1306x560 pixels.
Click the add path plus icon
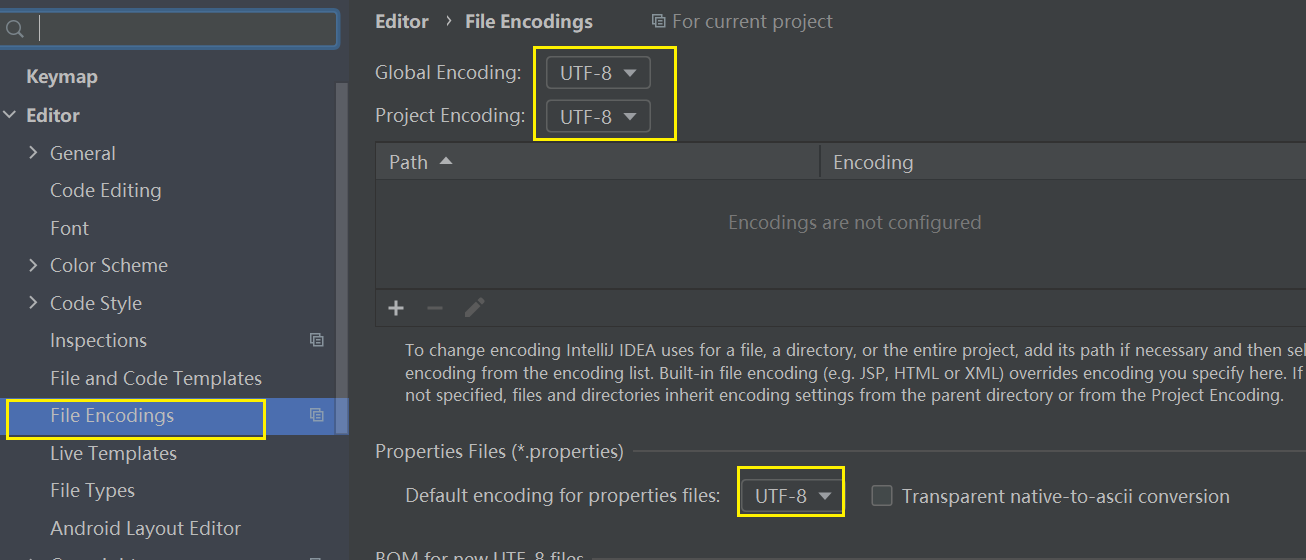pyautogui.click(x=396, y=308)
